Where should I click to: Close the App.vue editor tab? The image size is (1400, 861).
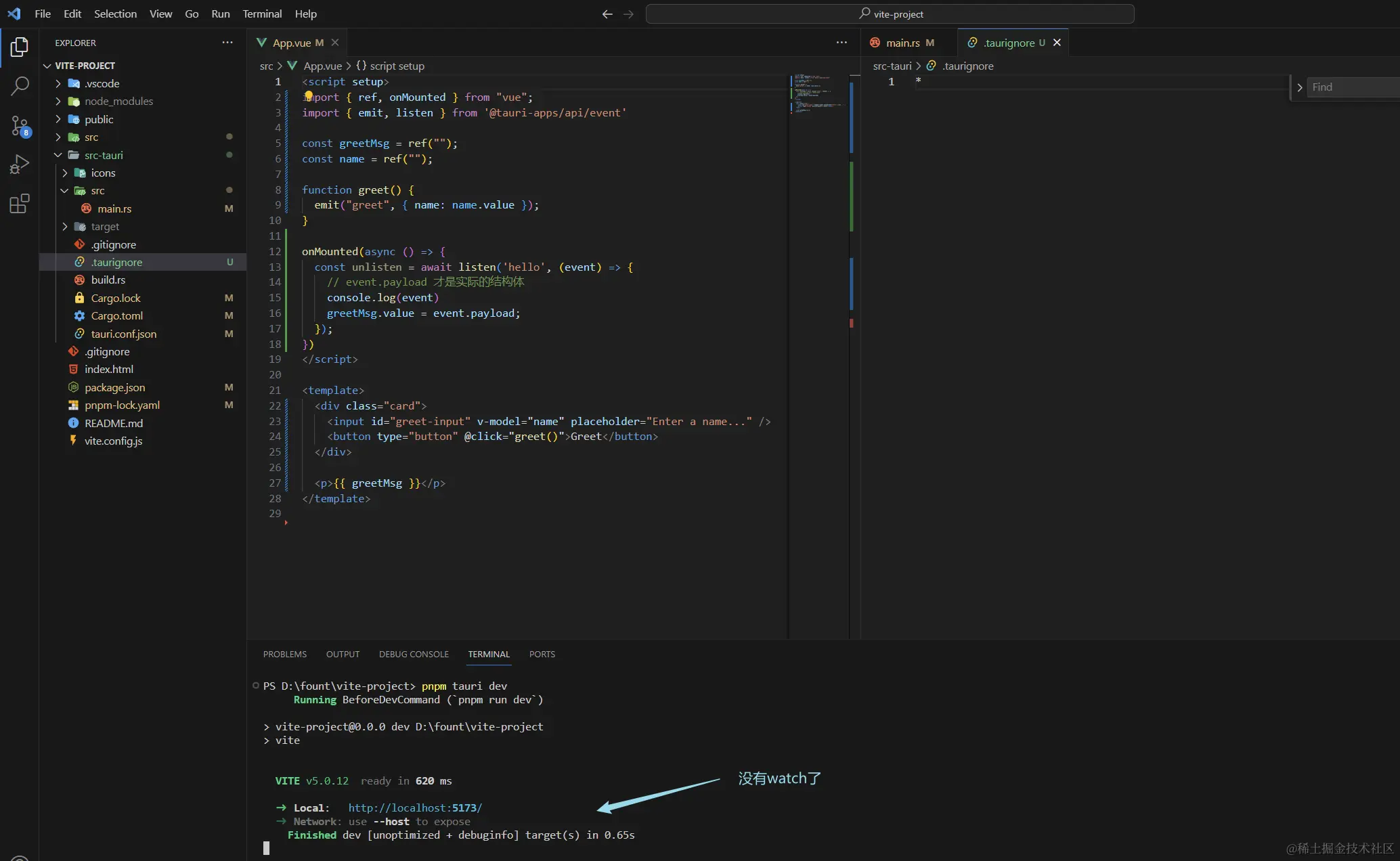[335, 43]
